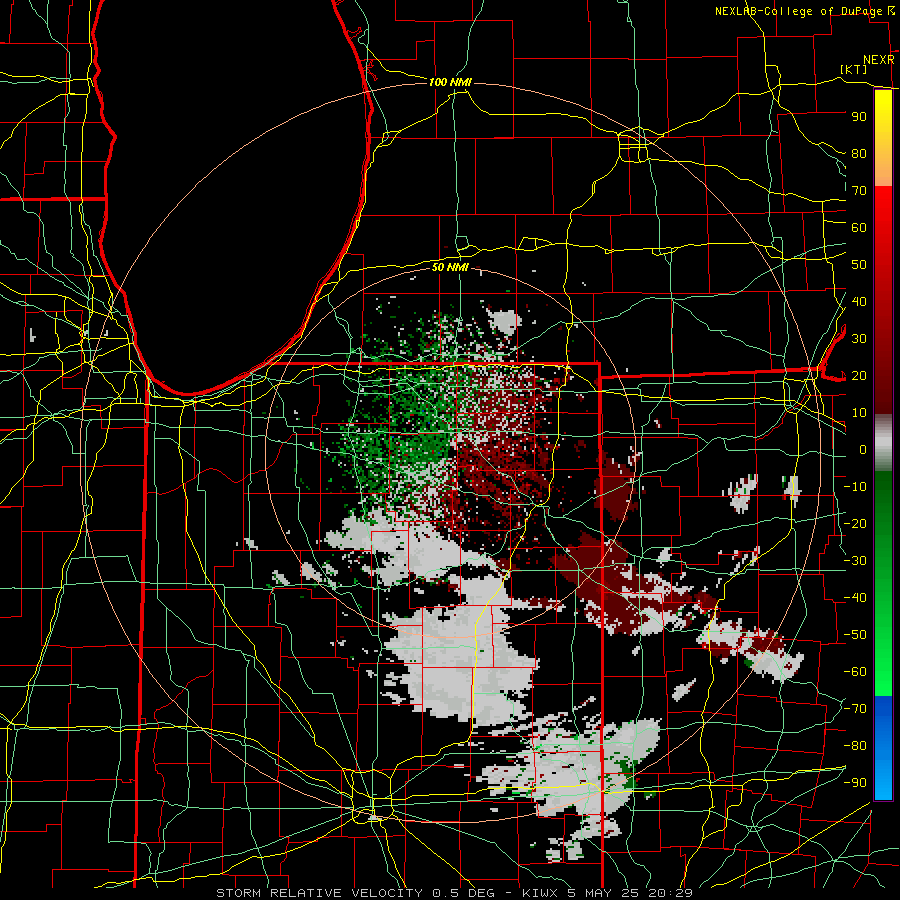Click the positive 60 scale value
Screen dimensions: 900x900
859,228
